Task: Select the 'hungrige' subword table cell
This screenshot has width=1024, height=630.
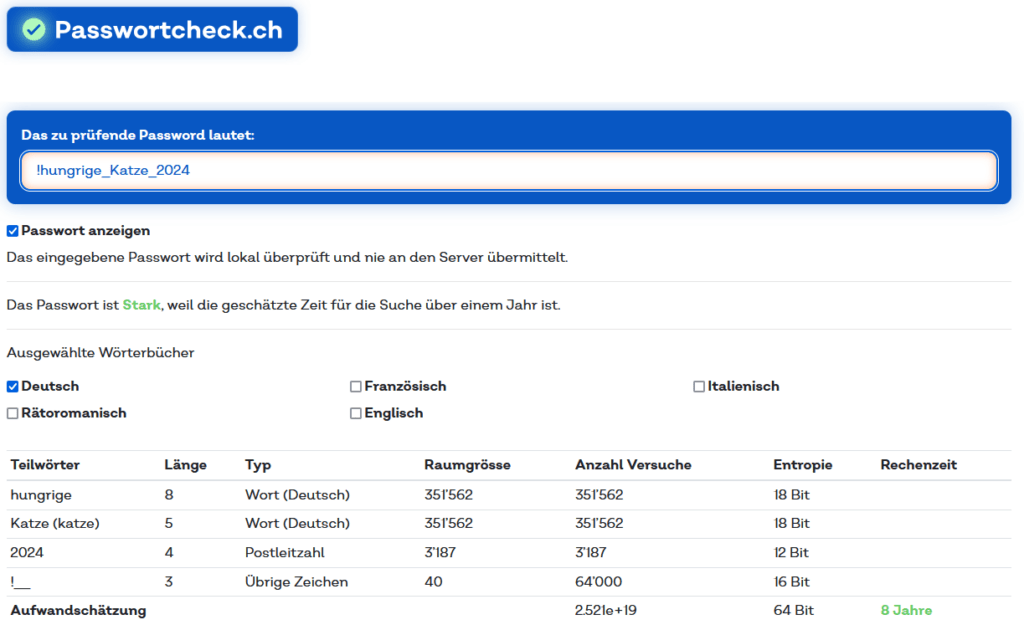Action: click(x=41, y=494)
